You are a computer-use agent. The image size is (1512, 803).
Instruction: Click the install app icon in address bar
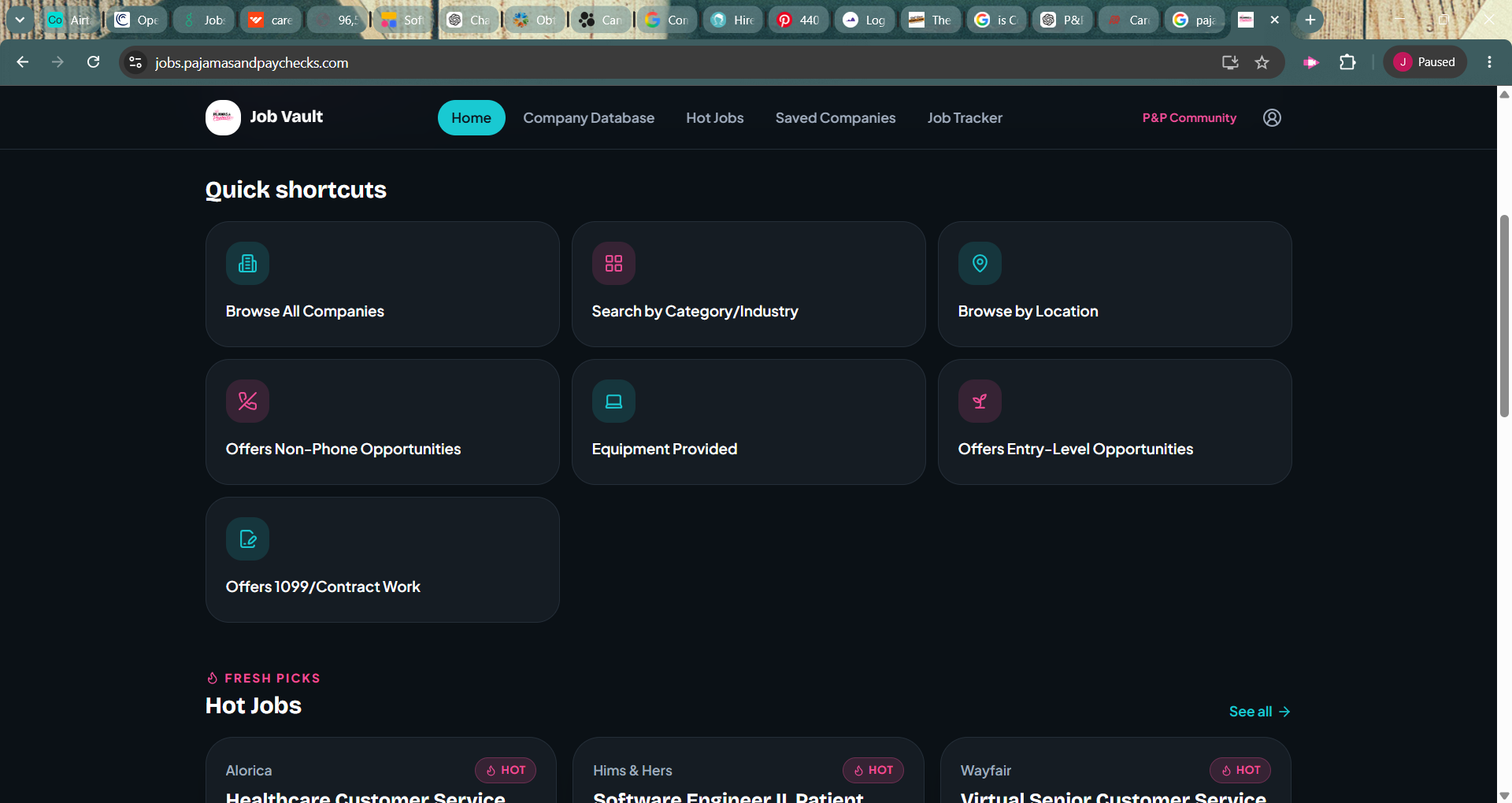(1230, 62)
